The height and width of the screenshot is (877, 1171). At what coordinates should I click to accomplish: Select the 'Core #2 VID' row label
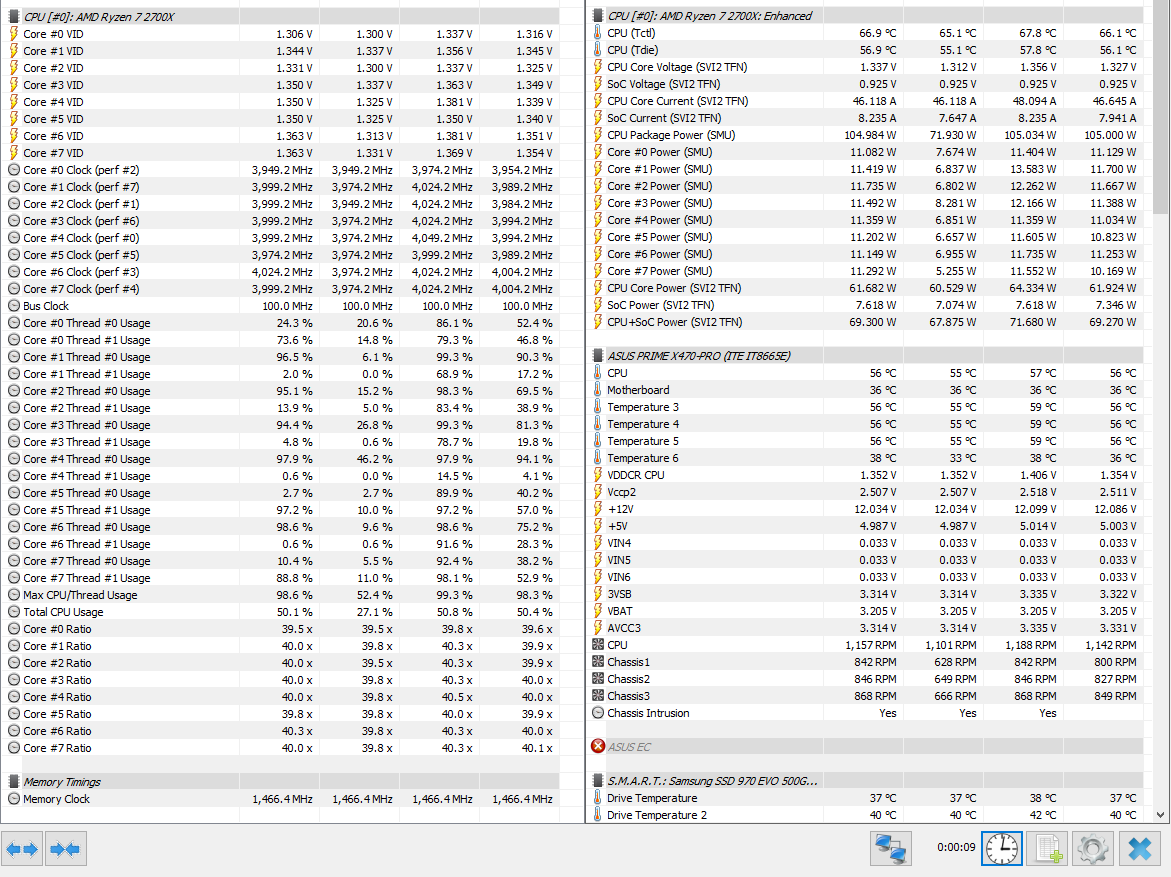click(x=53, y=67)
